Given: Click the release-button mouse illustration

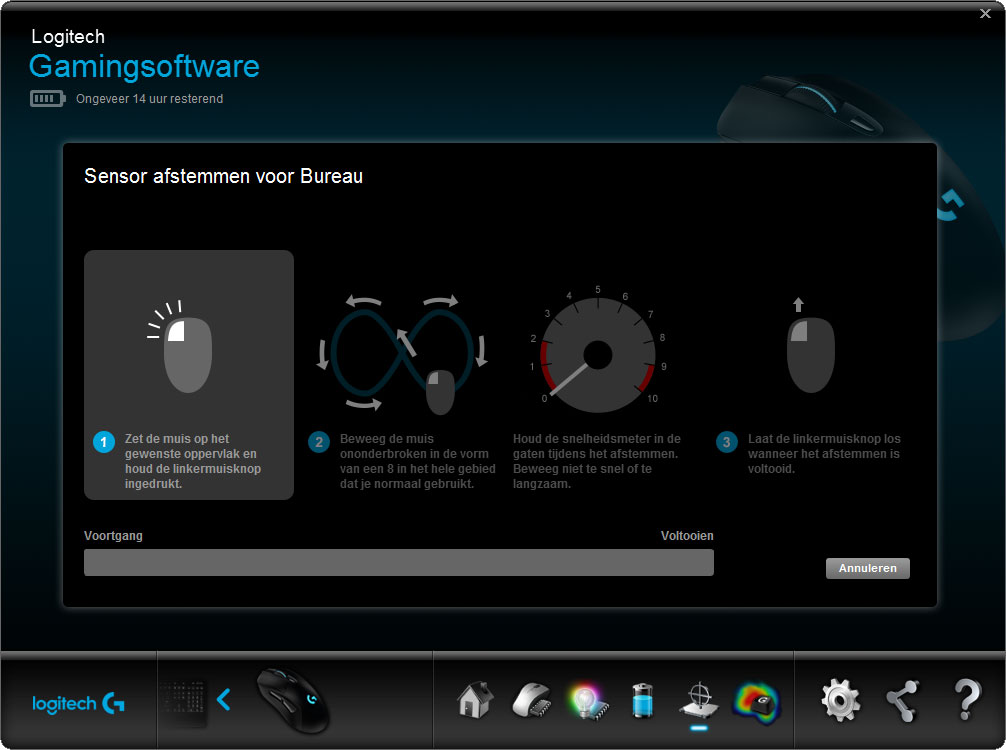Looking at the screenshot, I should pos(810,346).
